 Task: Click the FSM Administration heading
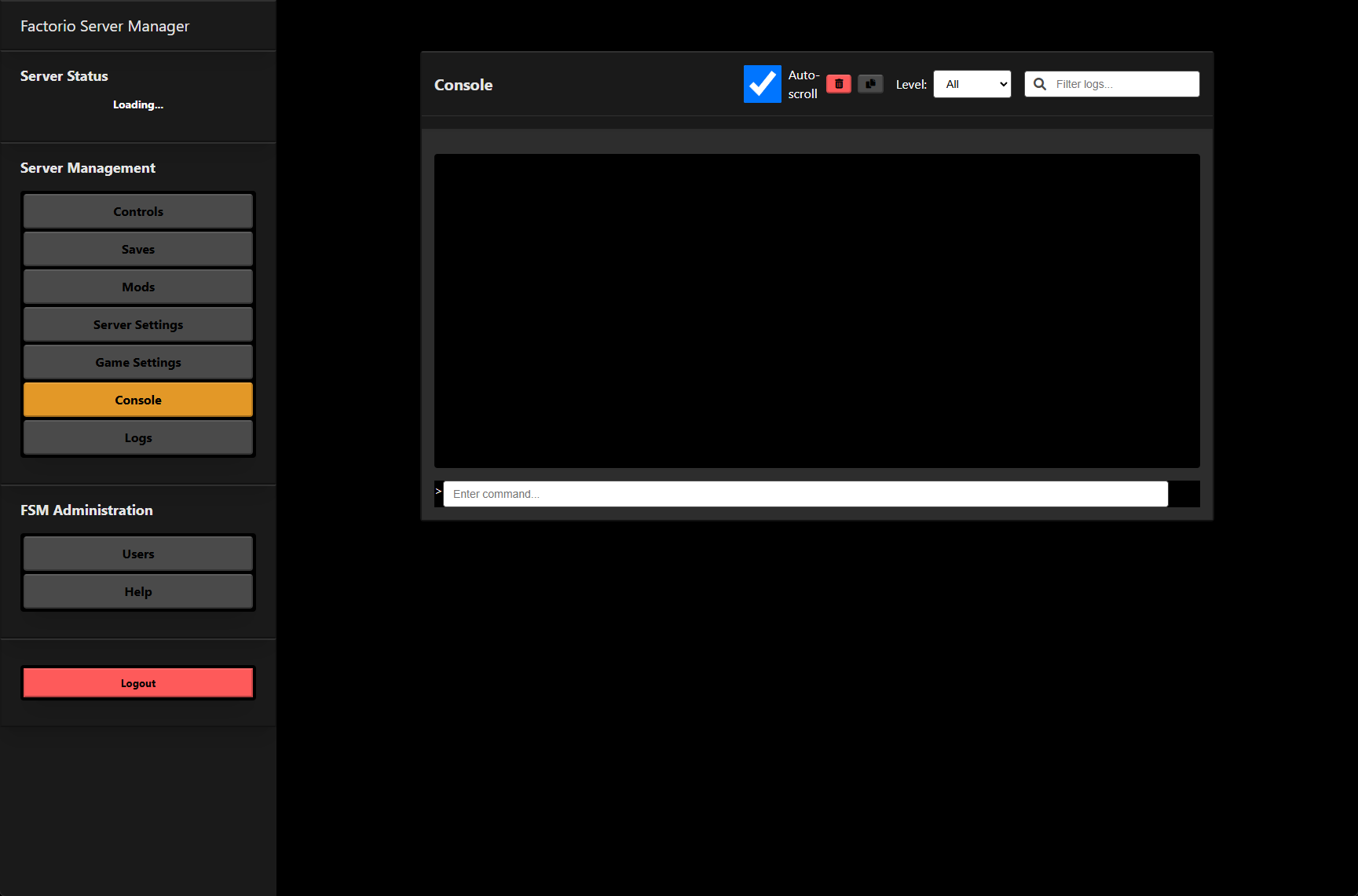pyautogui.click(x=86, y=510)
